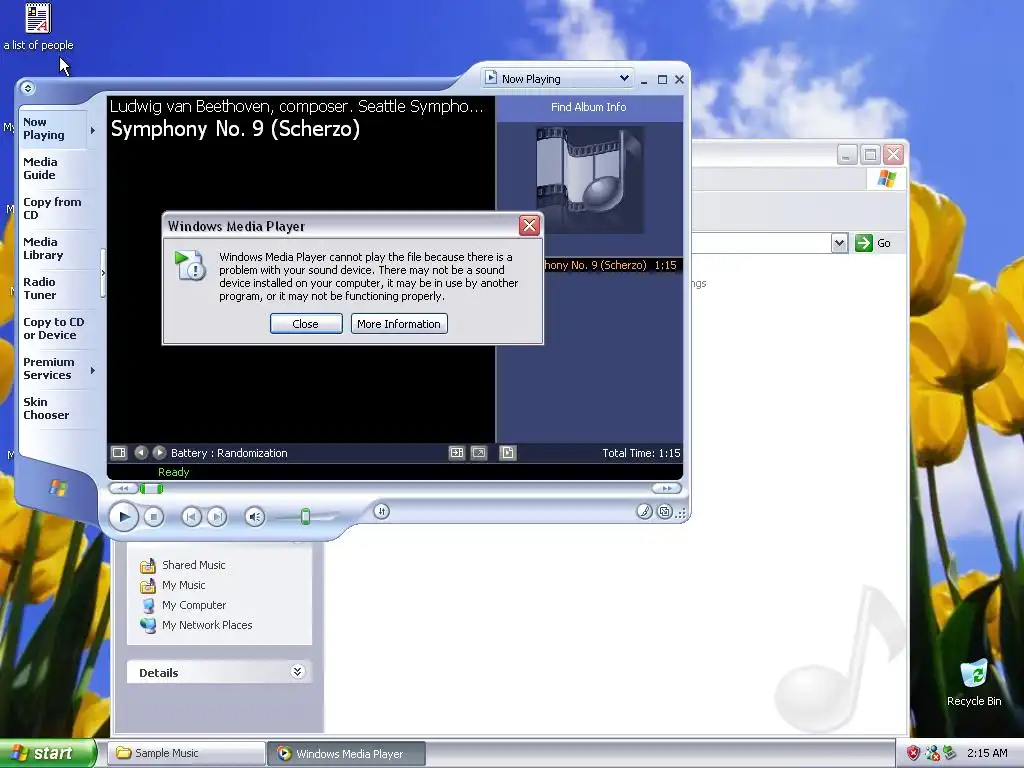Toggle the playlist pane icon
This screenshot has height=768, width=1024.
click(x=507, y=453)
